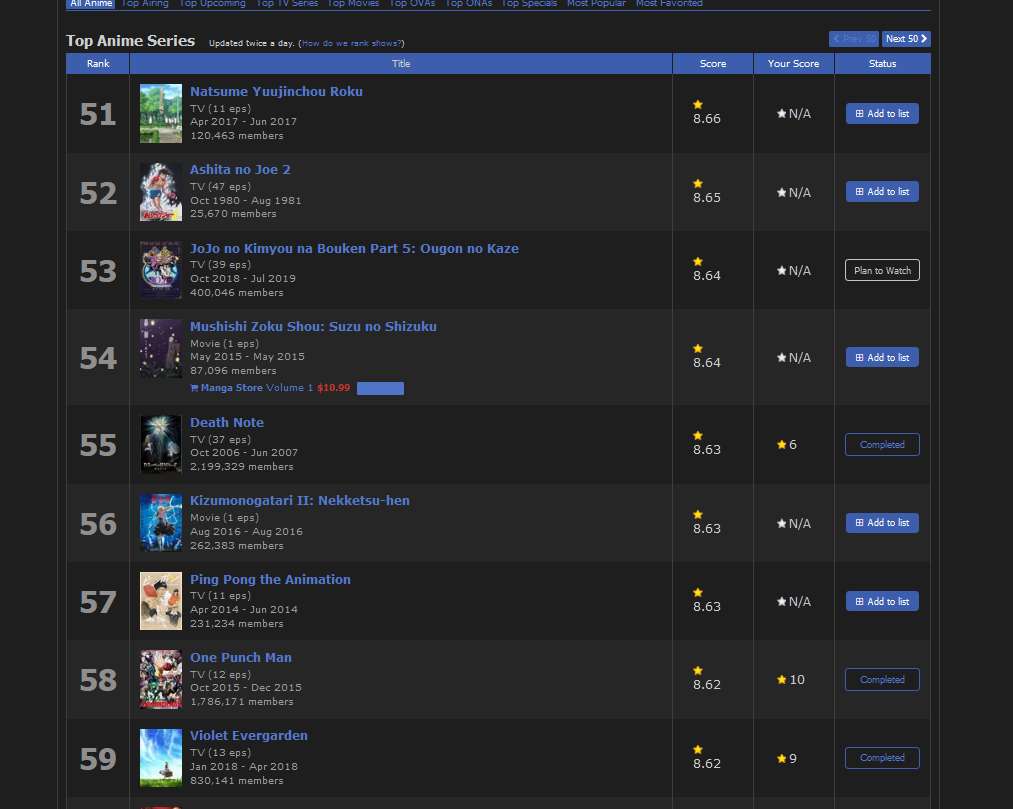Open Death Note title link
Screen dimensions: 1013x809
coord(227,423)
